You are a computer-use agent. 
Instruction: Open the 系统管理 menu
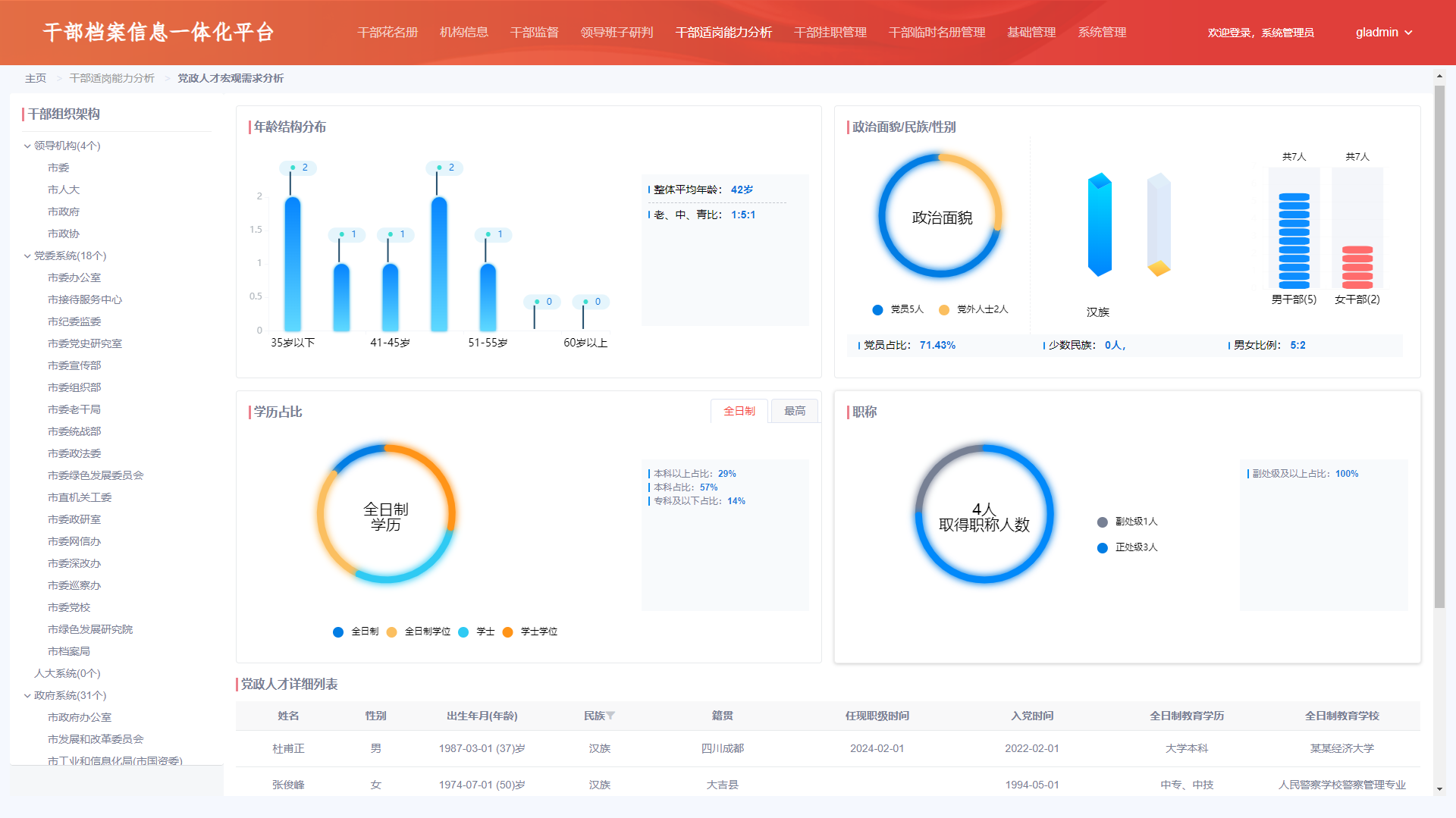(x=1102, y=33)
